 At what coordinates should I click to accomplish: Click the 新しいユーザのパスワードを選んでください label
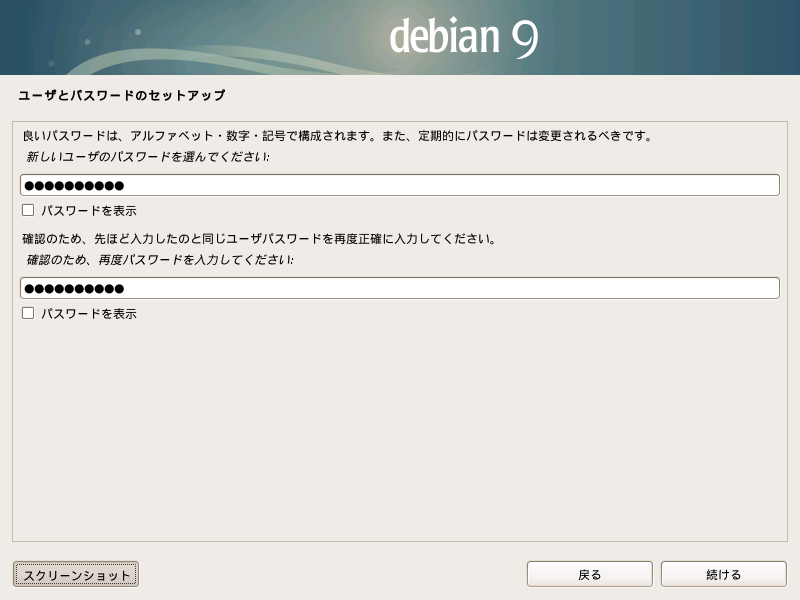(147, 158)
